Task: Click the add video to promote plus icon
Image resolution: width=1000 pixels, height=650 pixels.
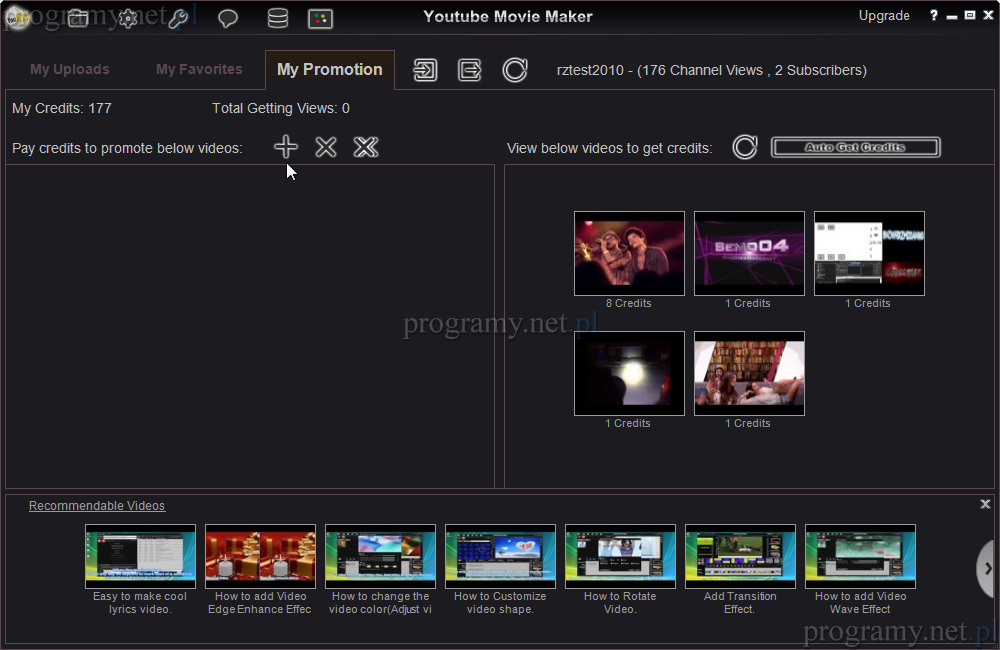Action: pyautogui.click(x=286, y=147)
